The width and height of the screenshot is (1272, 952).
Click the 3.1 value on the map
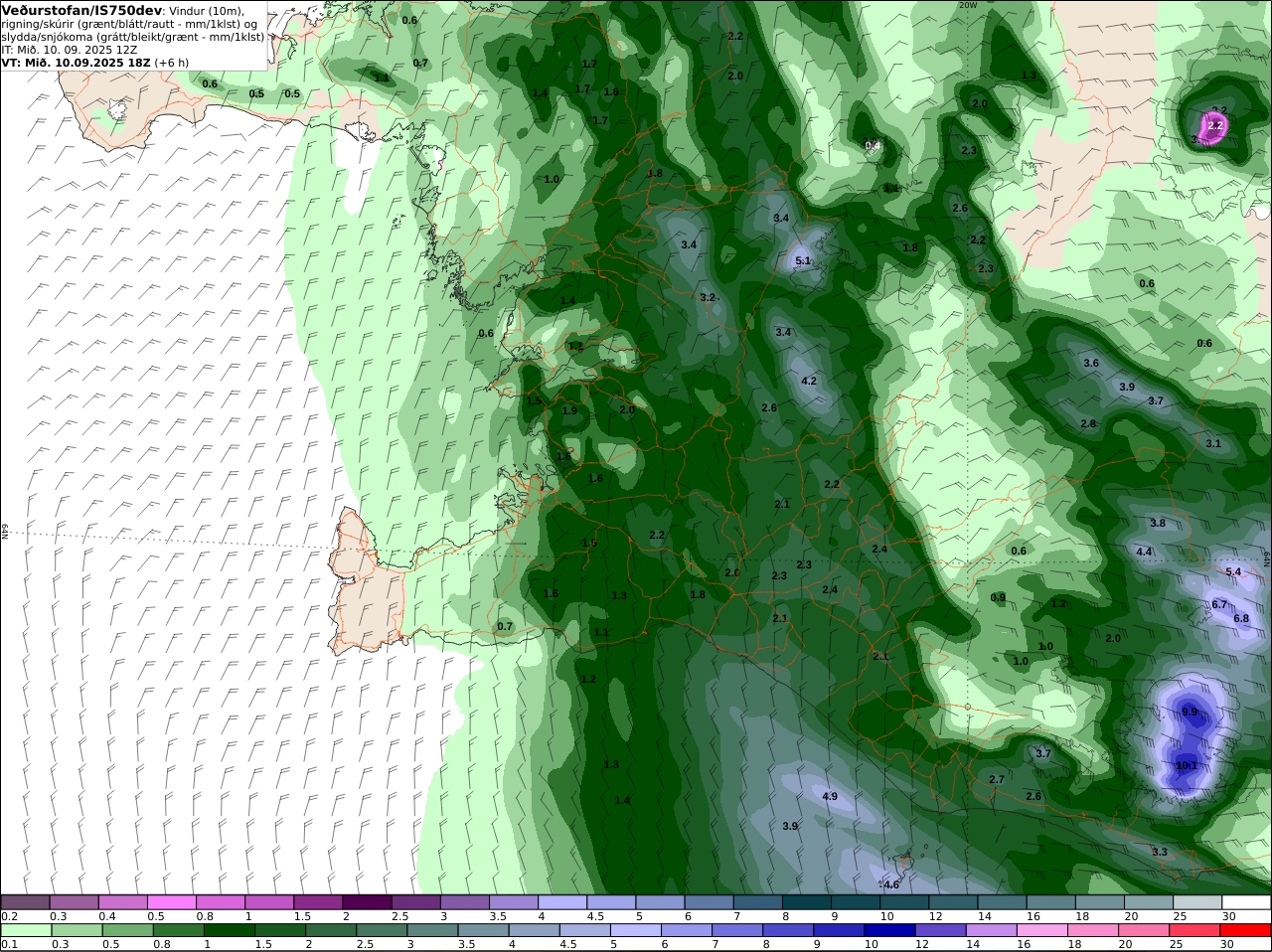(x=1213, y=443)
